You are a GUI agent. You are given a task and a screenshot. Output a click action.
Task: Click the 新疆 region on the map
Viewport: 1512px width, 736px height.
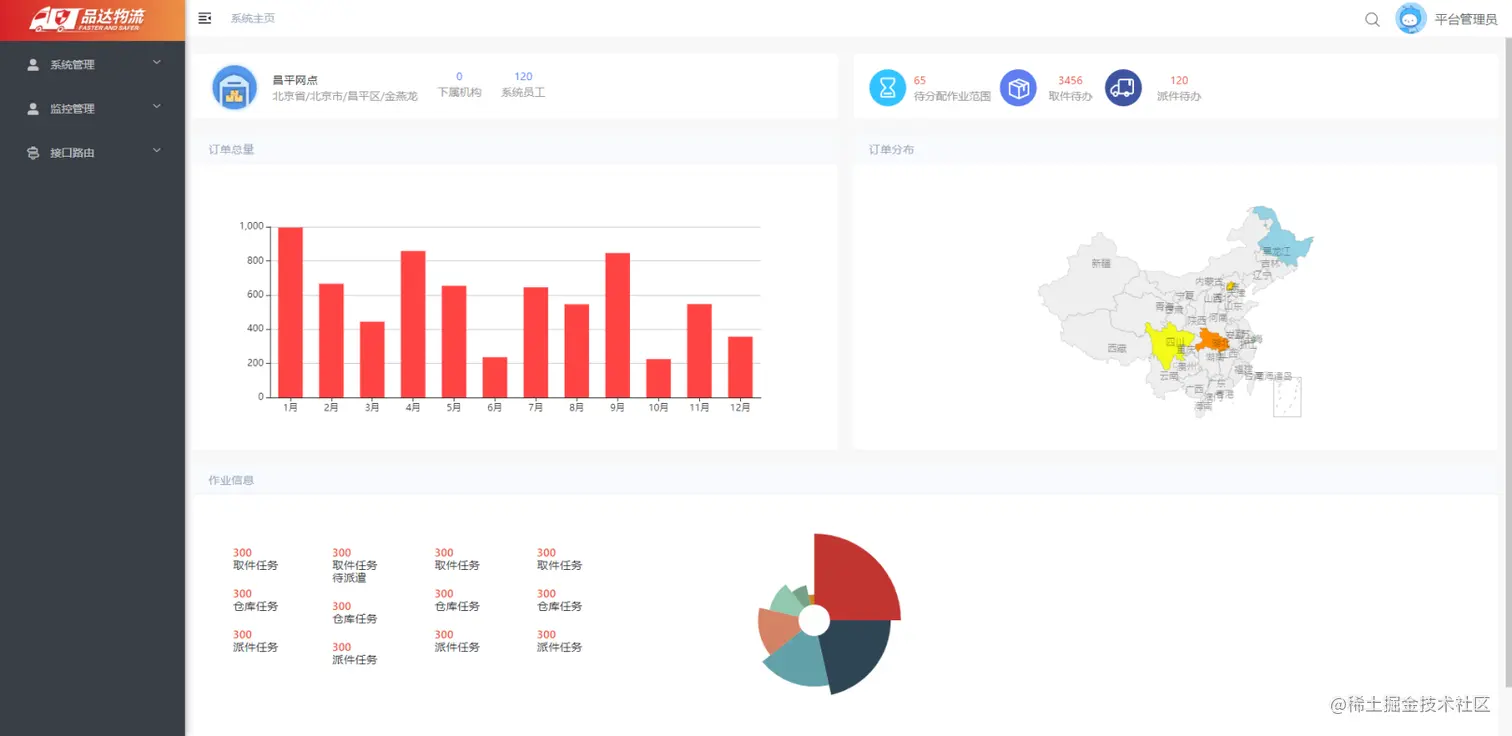click(x=1092, y=273)
